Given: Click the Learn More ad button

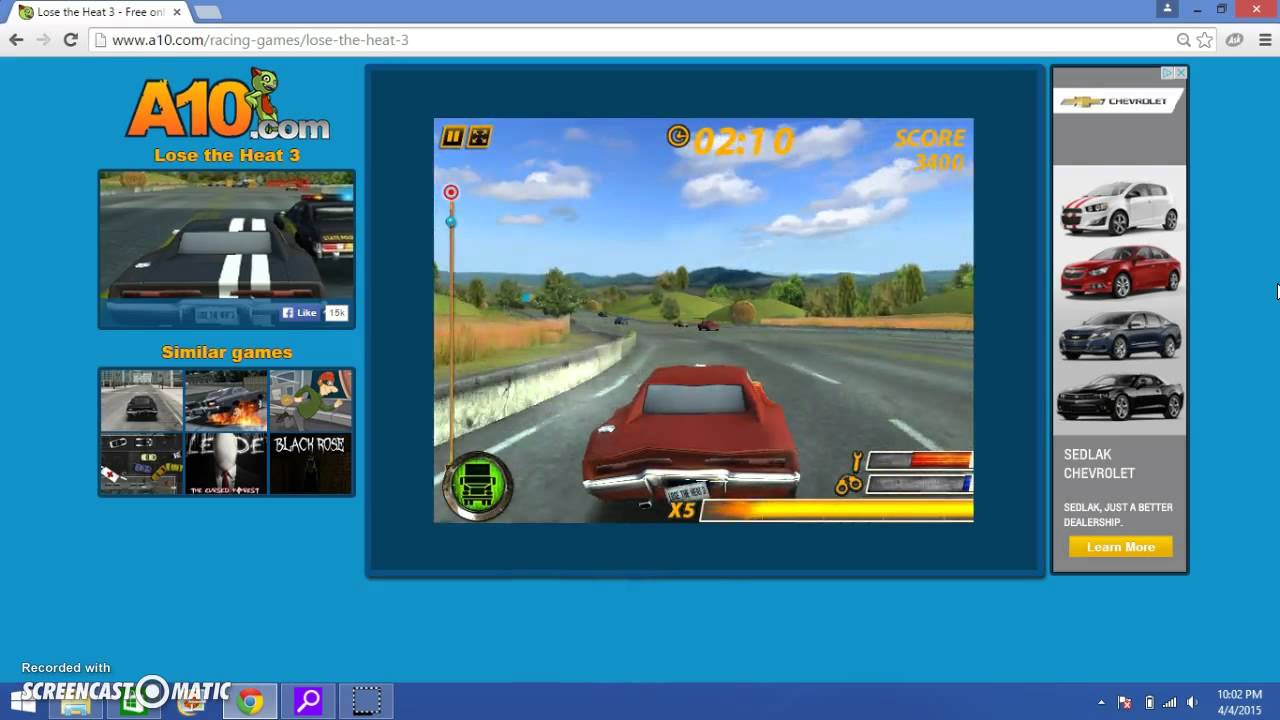Looking at the screenshot, I should 1120,547.
